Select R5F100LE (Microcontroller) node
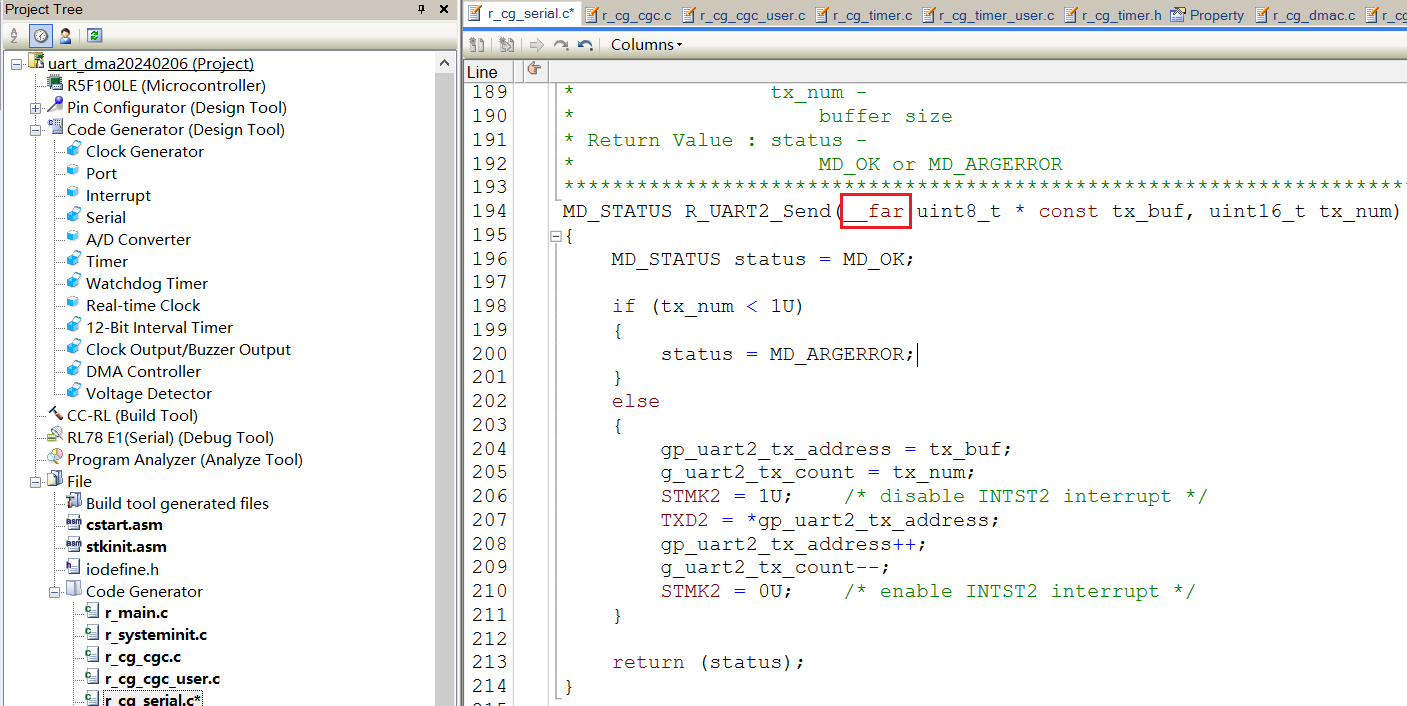1407x706 pixels. (166, 85)
